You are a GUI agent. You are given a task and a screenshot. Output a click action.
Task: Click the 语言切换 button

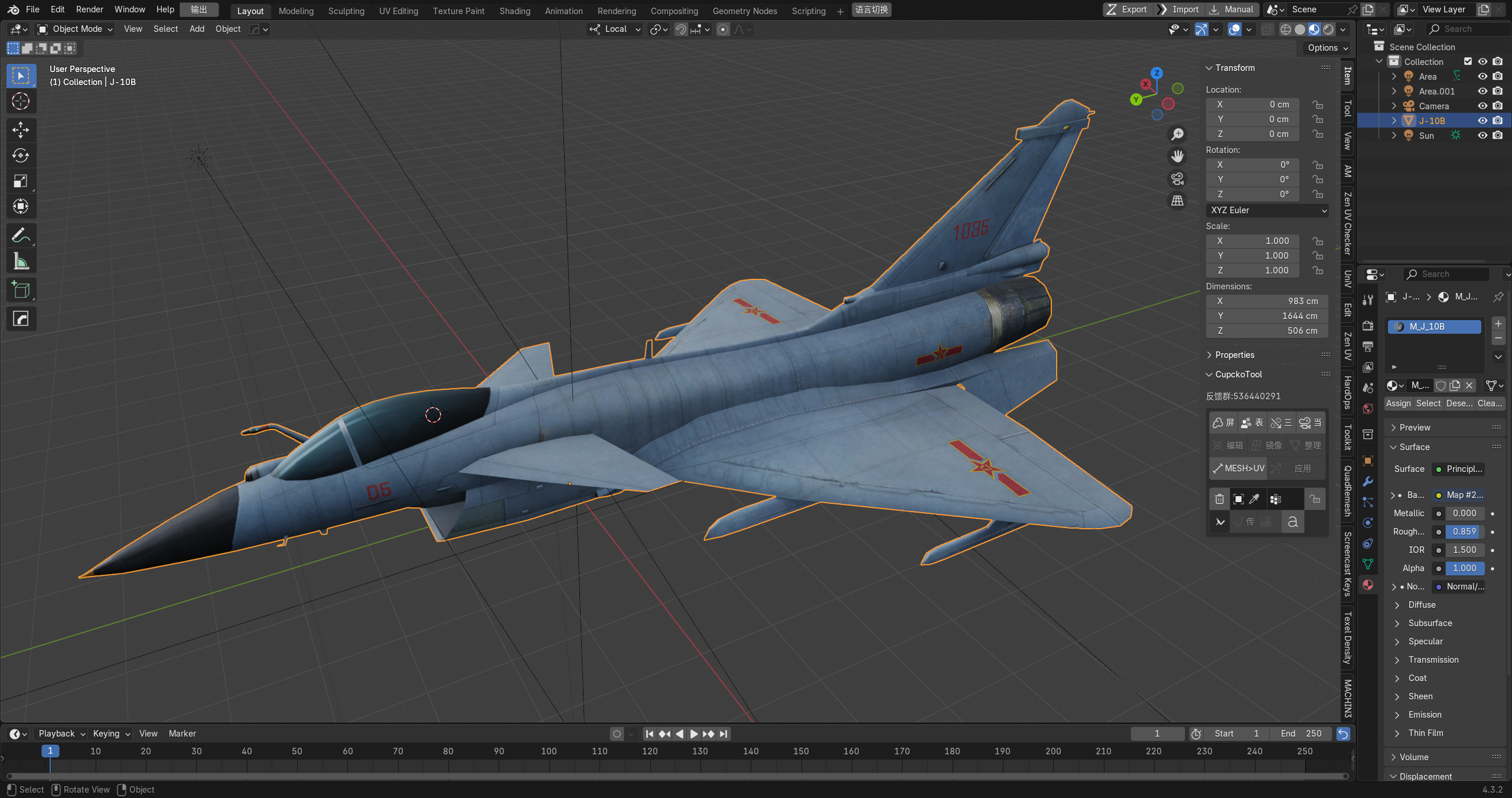(871, 10)
